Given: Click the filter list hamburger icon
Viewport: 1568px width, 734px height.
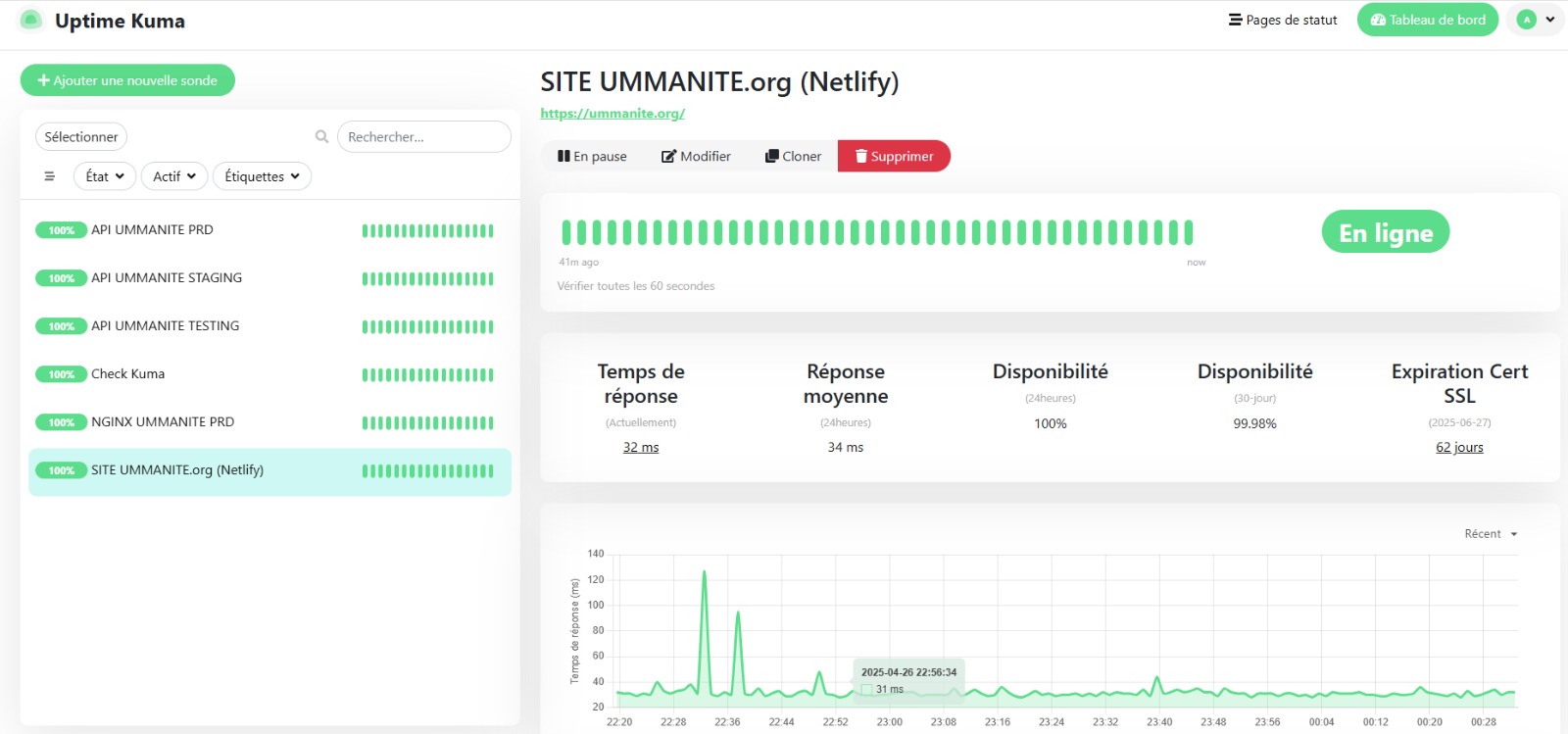Looking at the screenshot, I should pyautogui.click(x=50, y=176).
